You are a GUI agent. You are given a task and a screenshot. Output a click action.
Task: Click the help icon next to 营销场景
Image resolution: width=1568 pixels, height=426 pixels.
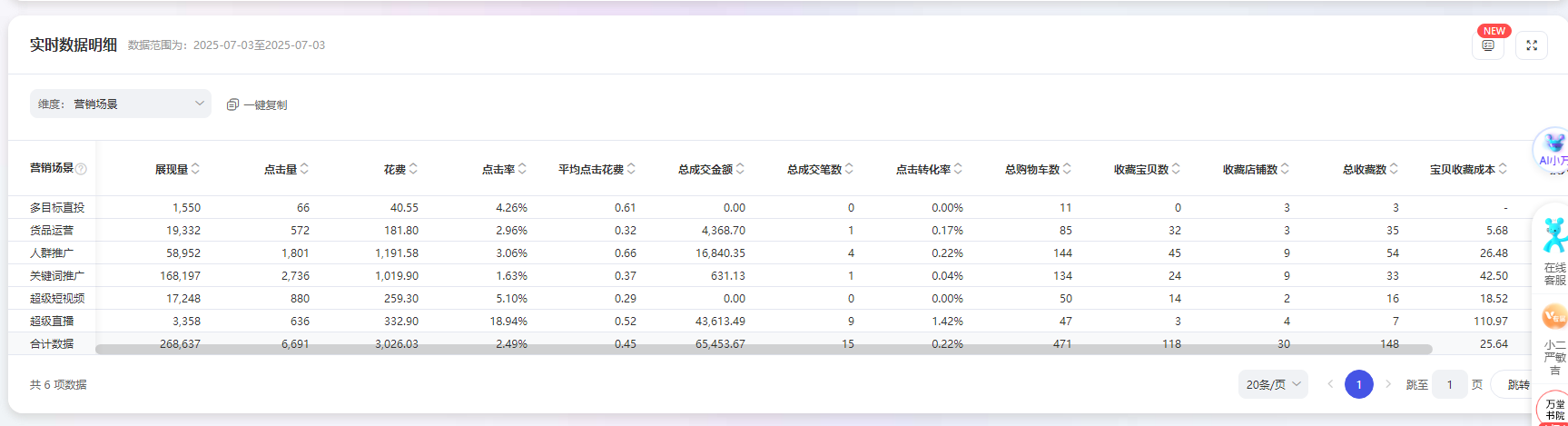[81, 169]
